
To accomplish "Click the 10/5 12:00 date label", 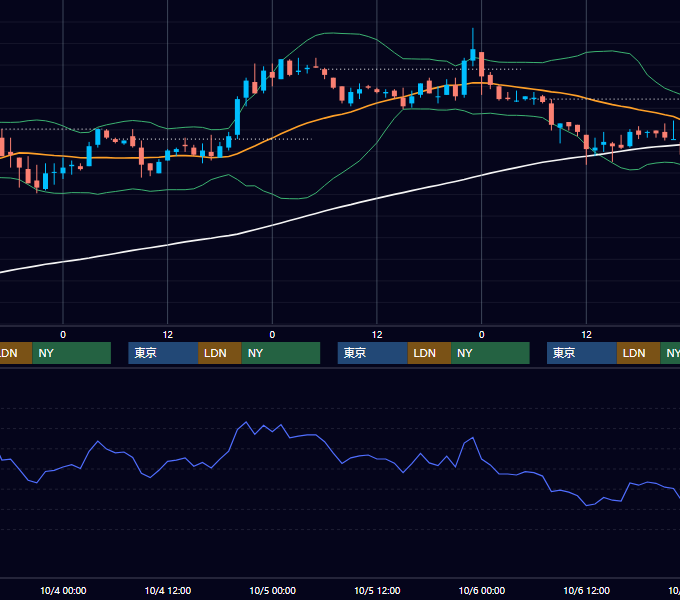I will pos(377,590).
